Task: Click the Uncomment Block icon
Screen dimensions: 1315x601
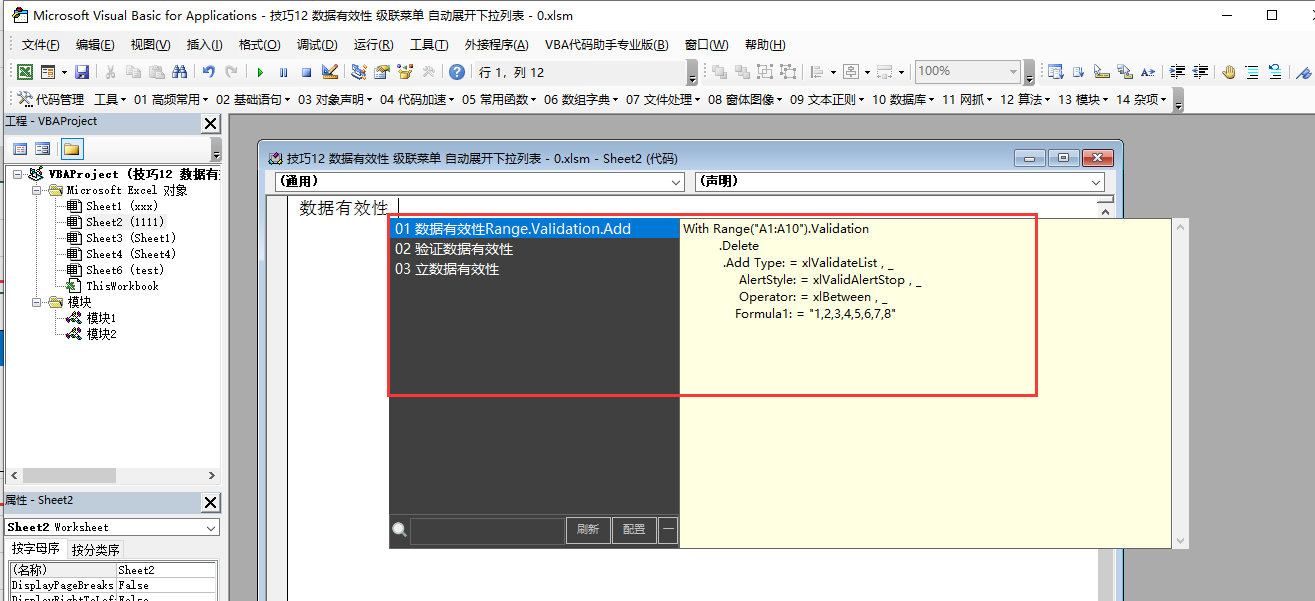Action: [1275, 72]
